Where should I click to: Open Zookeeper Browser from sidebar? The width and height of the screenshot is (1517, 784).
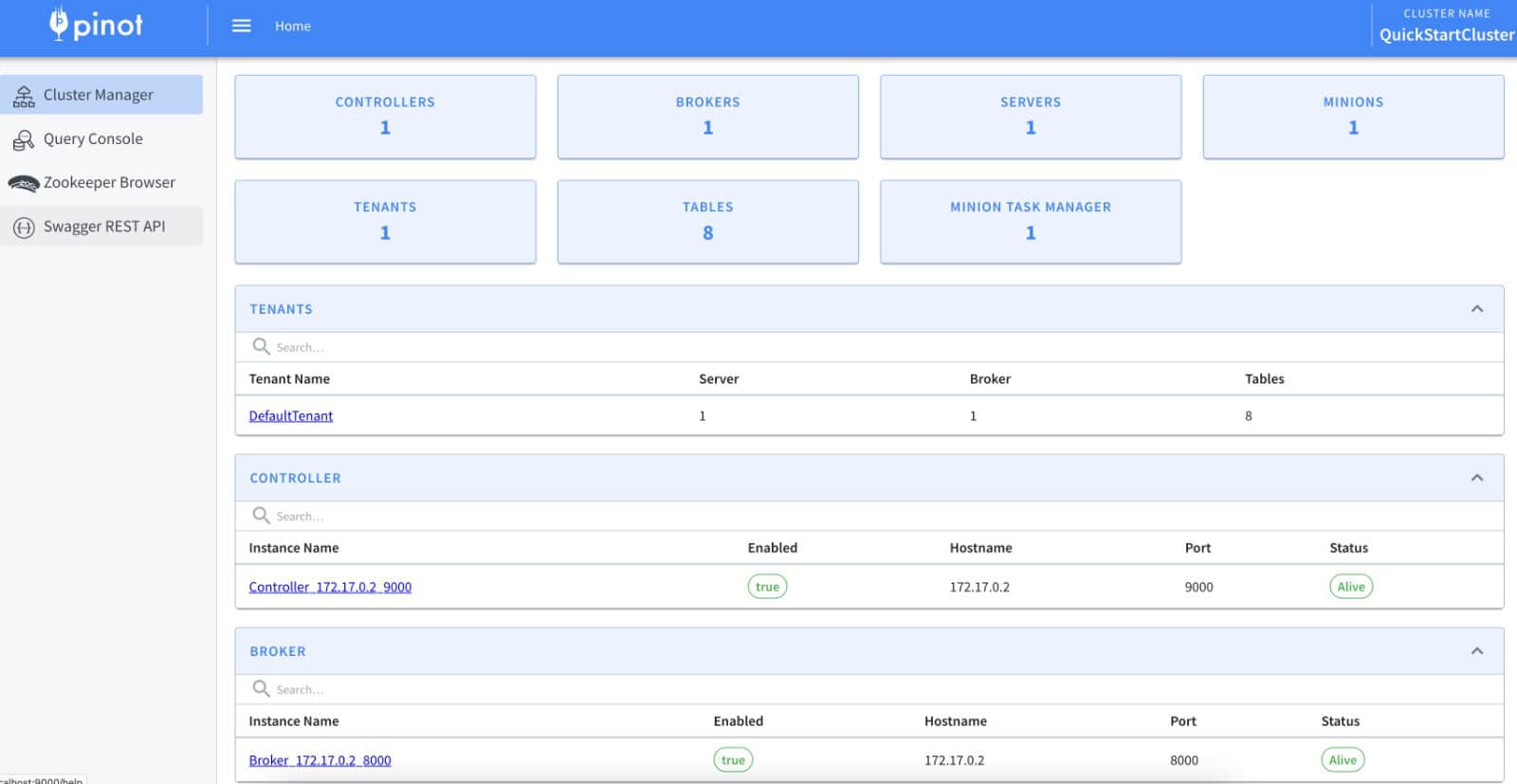point(101,182)
